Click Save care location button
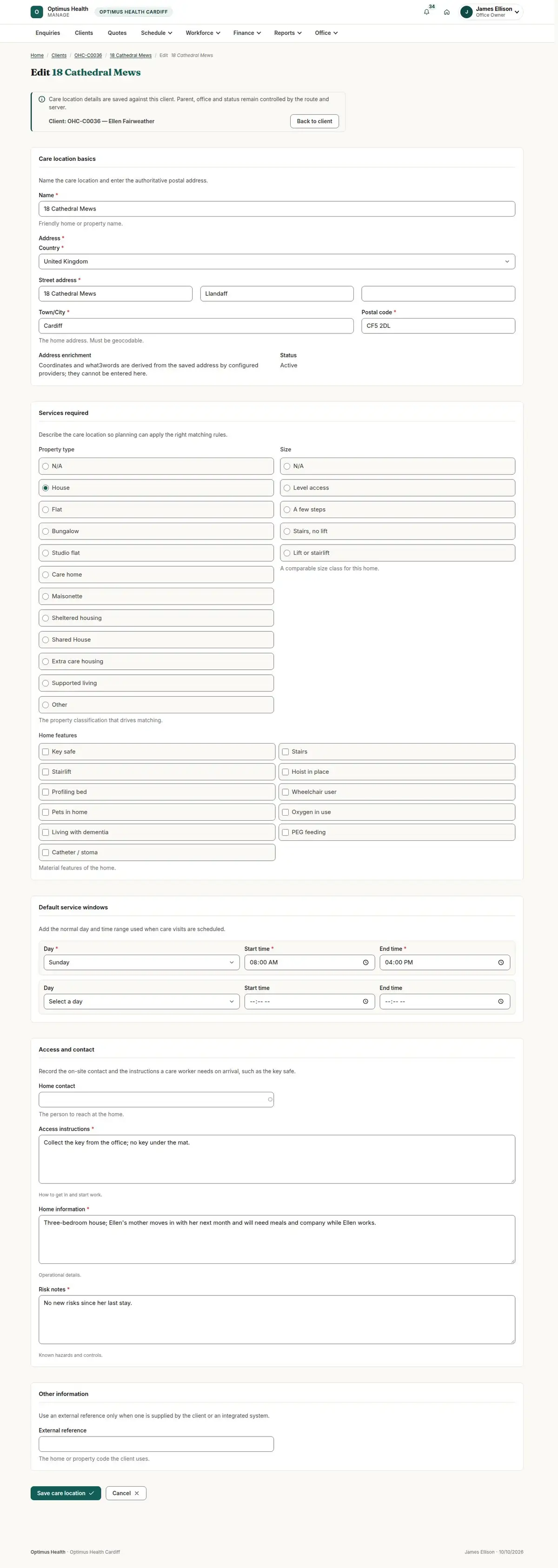This screenshot has height=1568, width=558. tap(66, 1493)
